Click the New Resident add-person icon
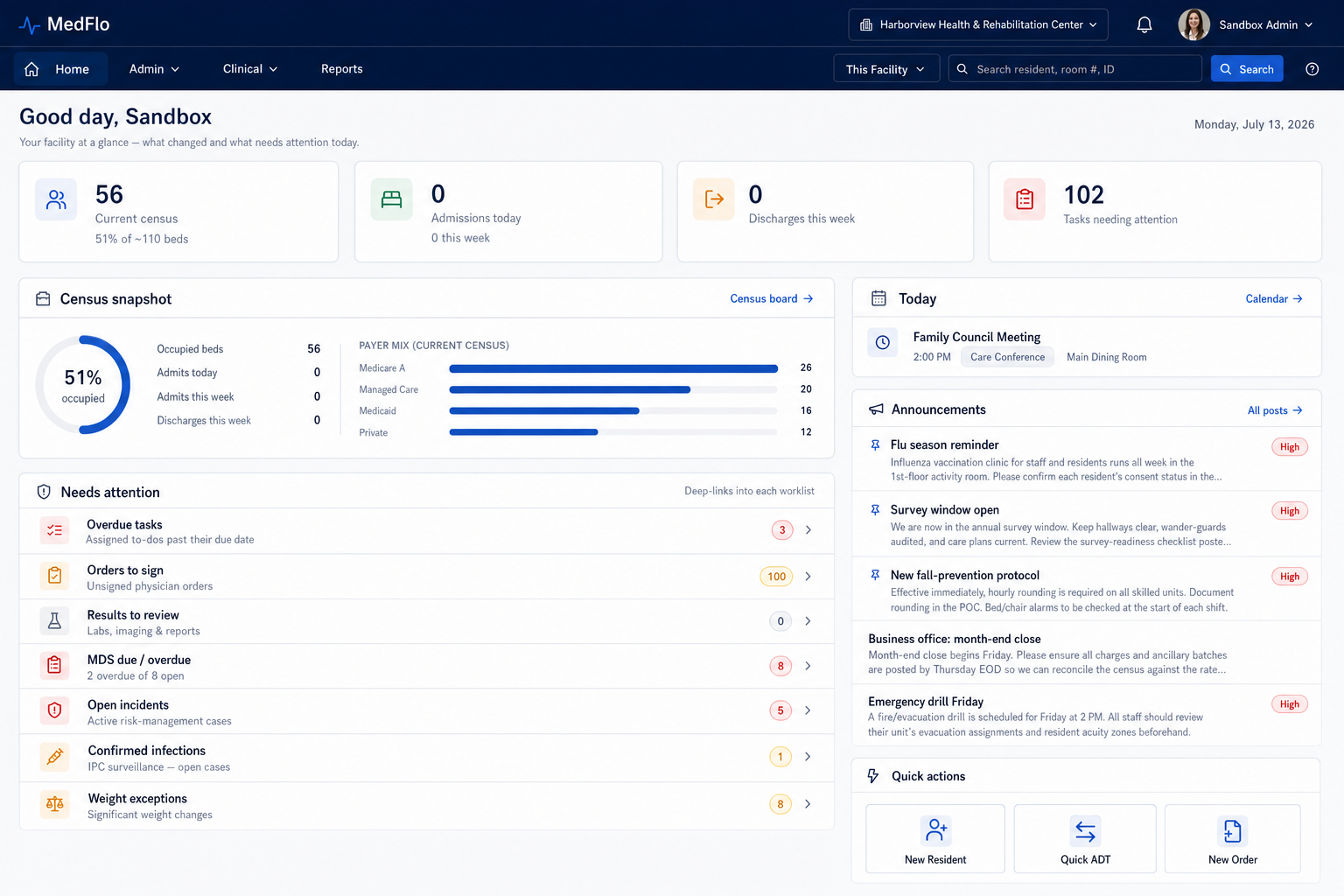The image size is (1344, 896). (935, 829)
